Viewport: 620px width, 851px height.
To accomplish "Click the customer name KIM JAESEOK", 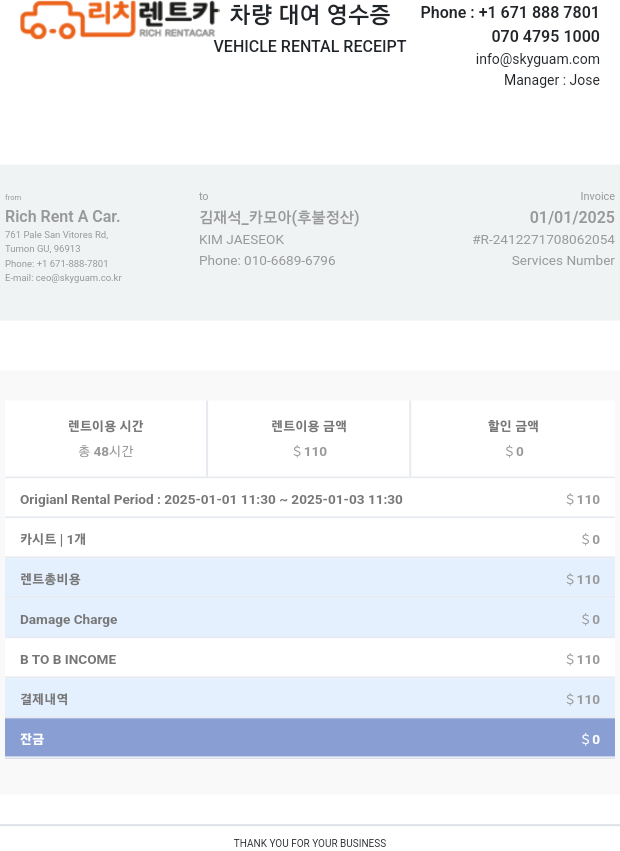I will tap(241, 240).
